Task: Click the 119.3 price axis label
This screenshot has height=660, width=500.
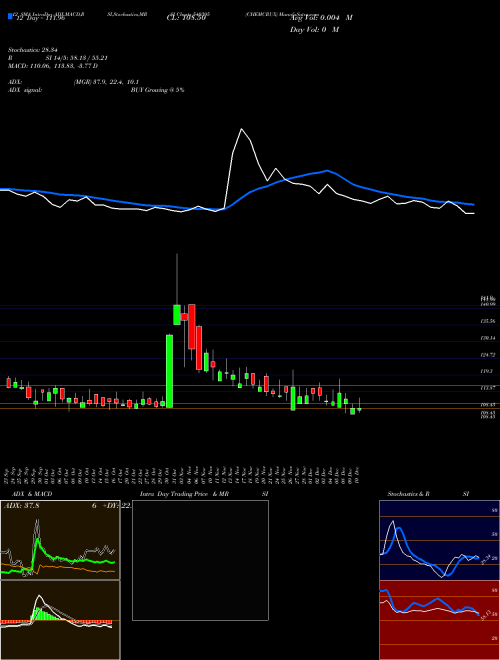Action: 487,372
